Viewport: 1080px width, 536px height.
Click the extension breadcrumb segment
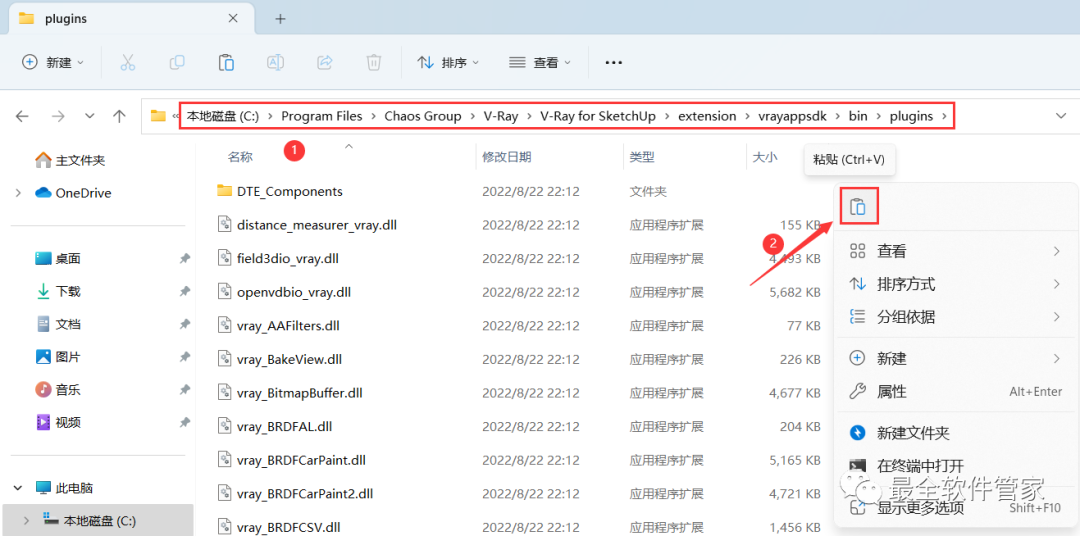click(707, 116)
